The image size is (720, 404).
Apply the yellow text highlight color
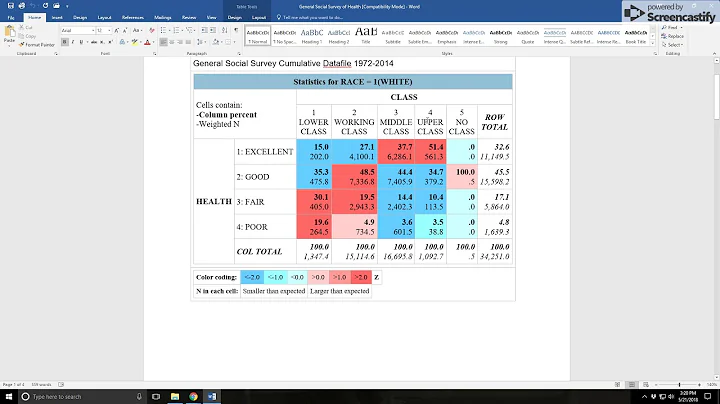click(135, 42)
